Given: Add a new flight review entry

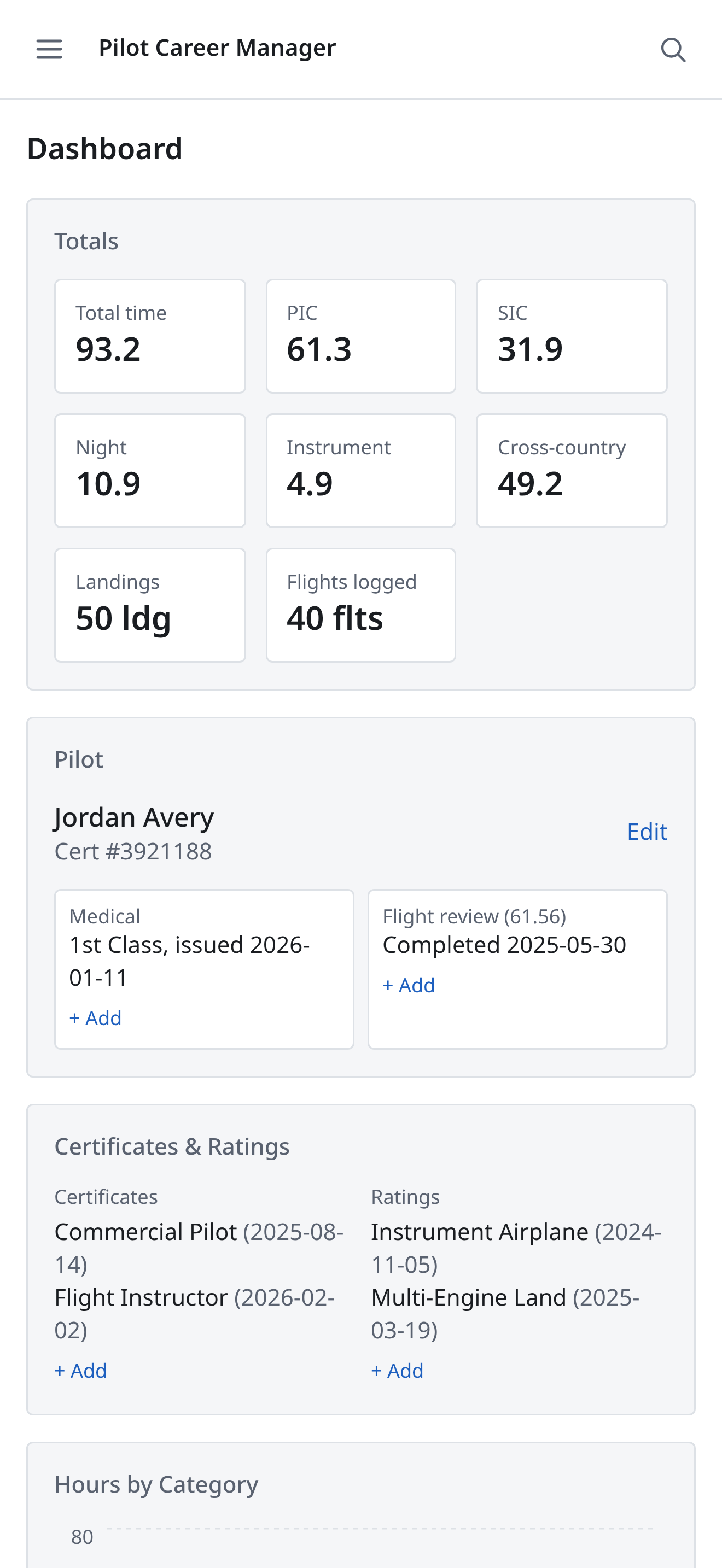Looking at the screenshot, I should 409,985.
